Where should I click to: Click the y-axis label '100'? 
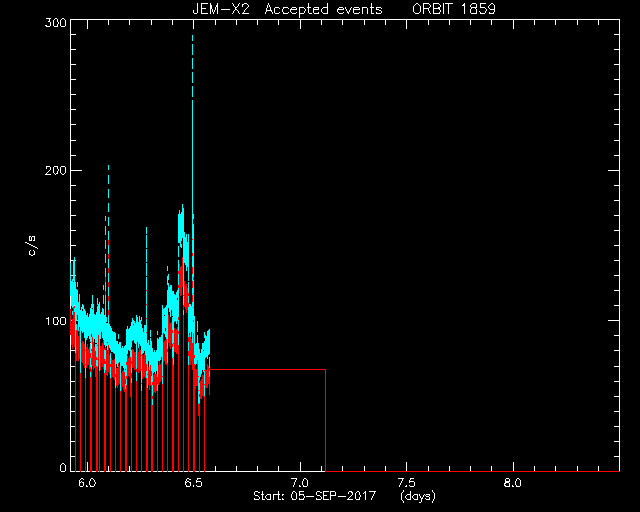pyautogui.click(x=56, y=321)
